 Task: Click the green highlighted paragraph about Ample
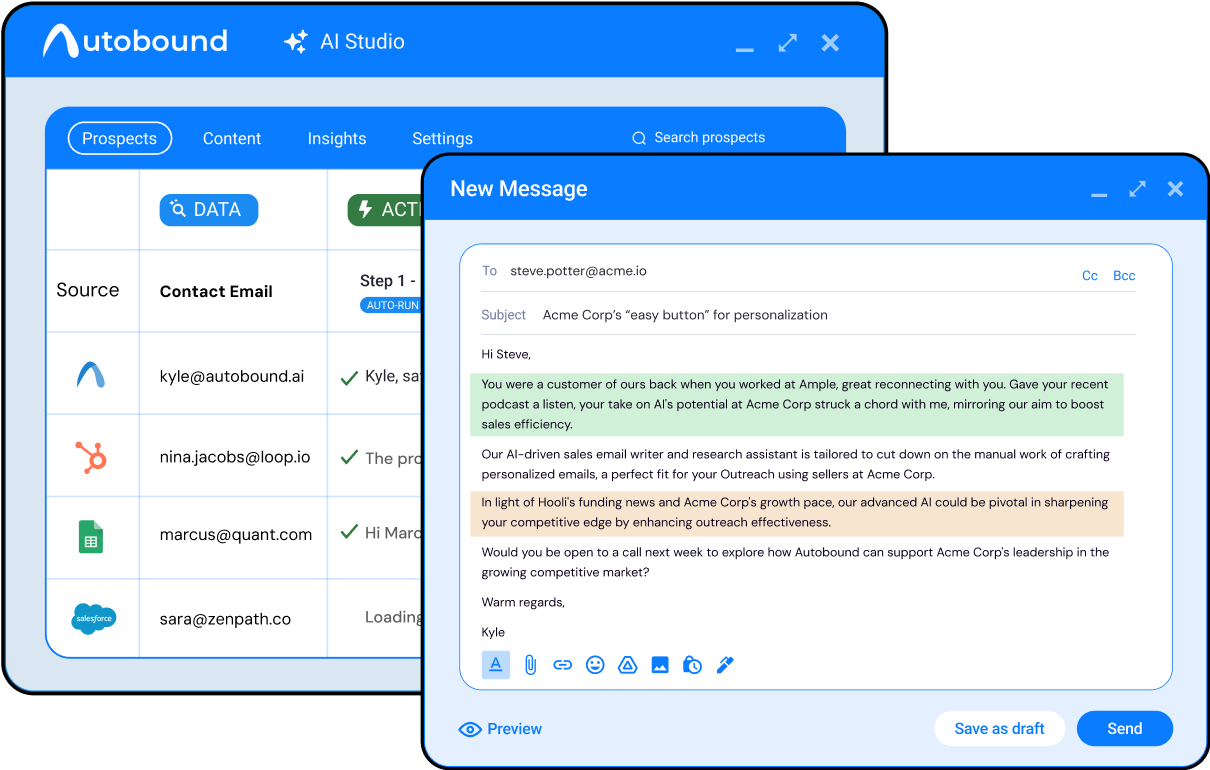click(797, 404)
